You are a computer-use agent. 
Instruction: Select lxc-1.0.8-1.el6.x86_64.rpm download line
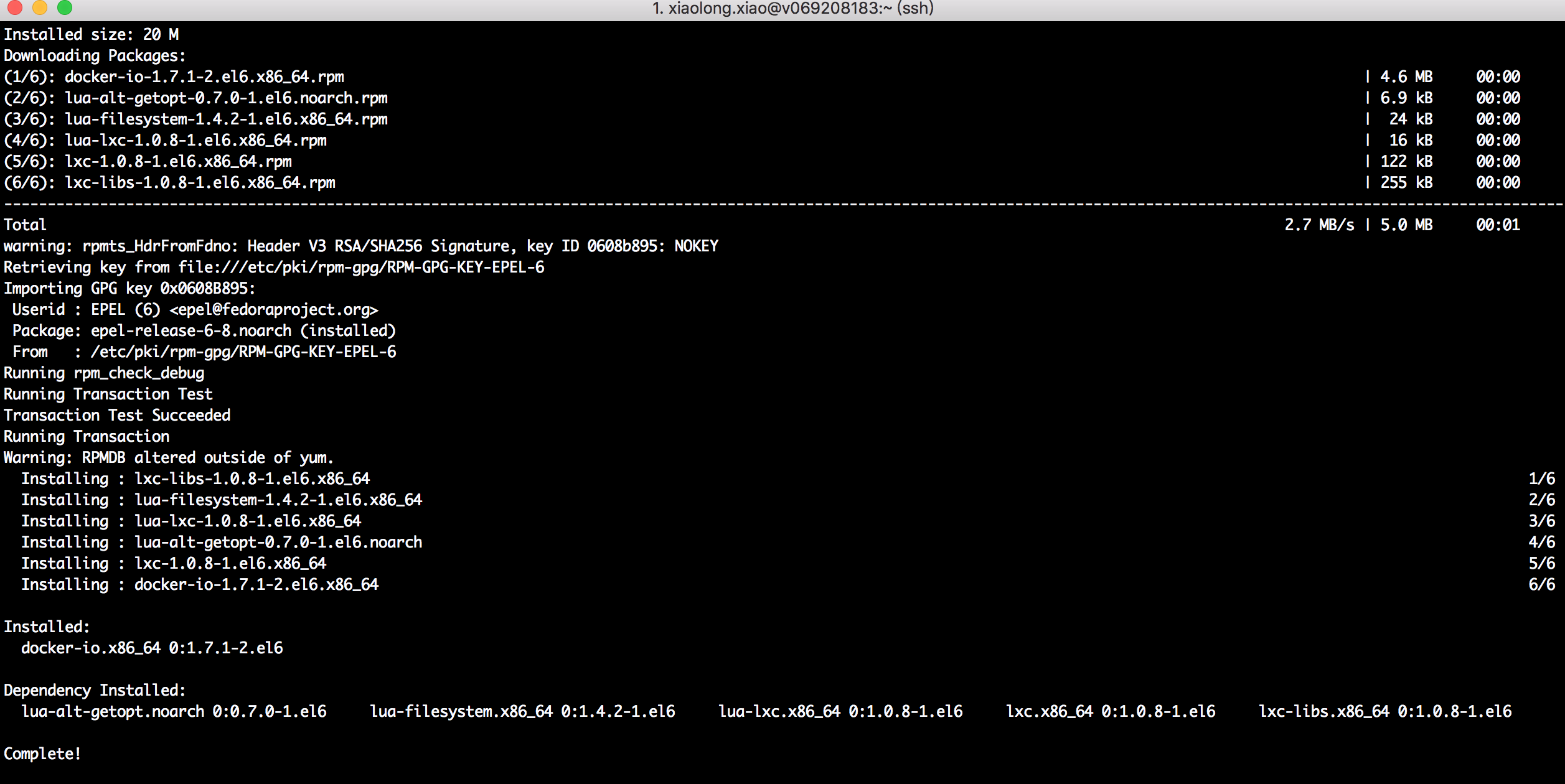tap(148, 162)
